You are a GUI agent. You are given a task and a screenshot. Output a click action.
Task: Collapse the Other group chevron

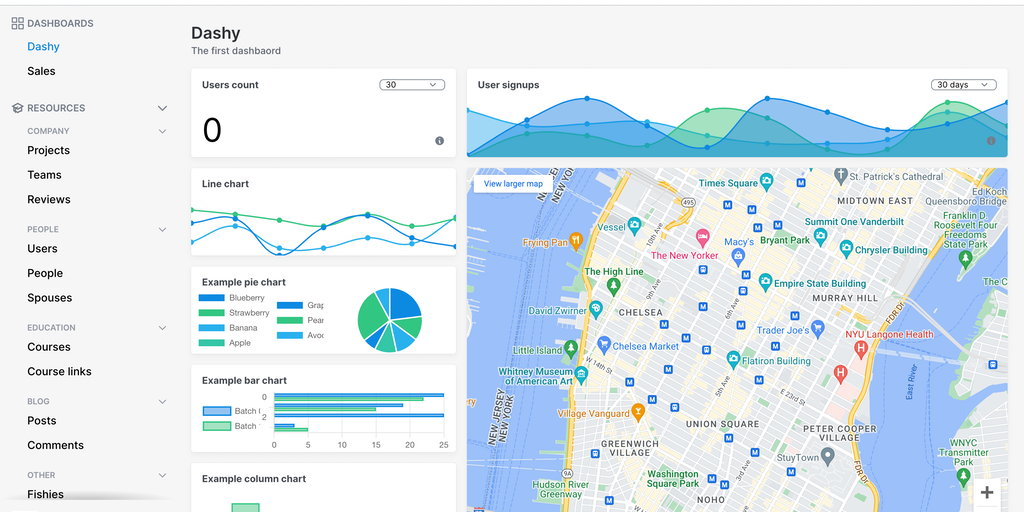click(163, 475)
